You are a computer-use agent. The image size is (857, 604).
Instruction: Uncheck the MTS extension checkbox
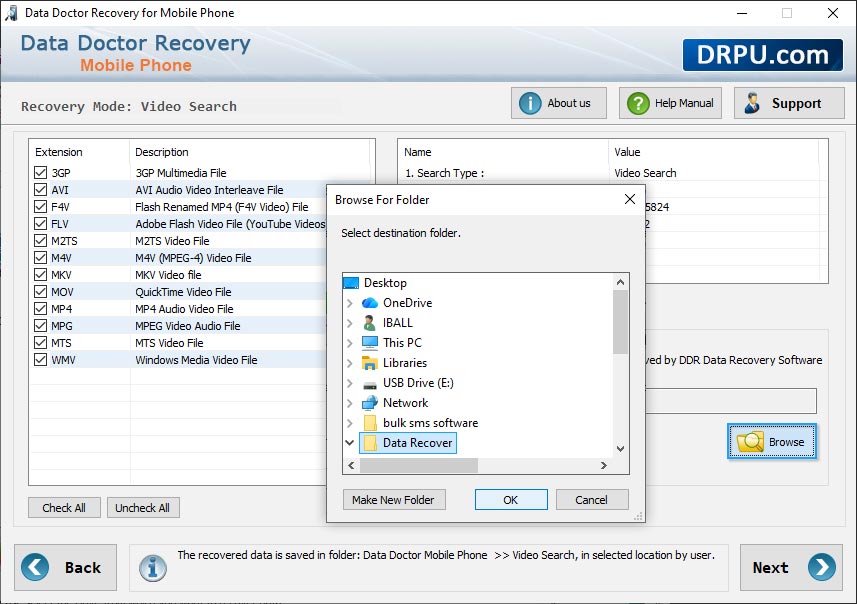(x=40, y=343)
